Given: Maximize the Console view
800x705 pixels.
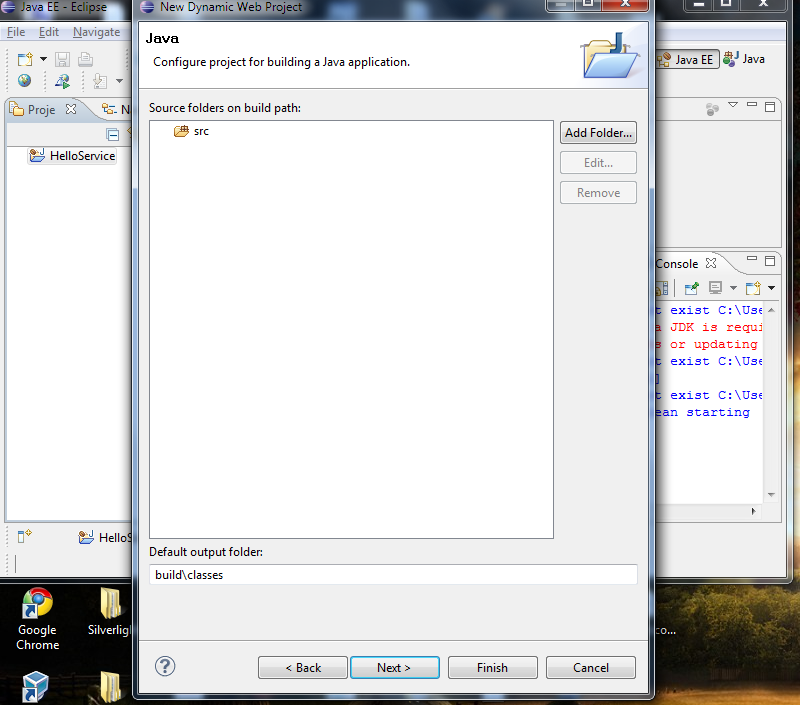Looking at the screenshot, I should tap(770, 261).
